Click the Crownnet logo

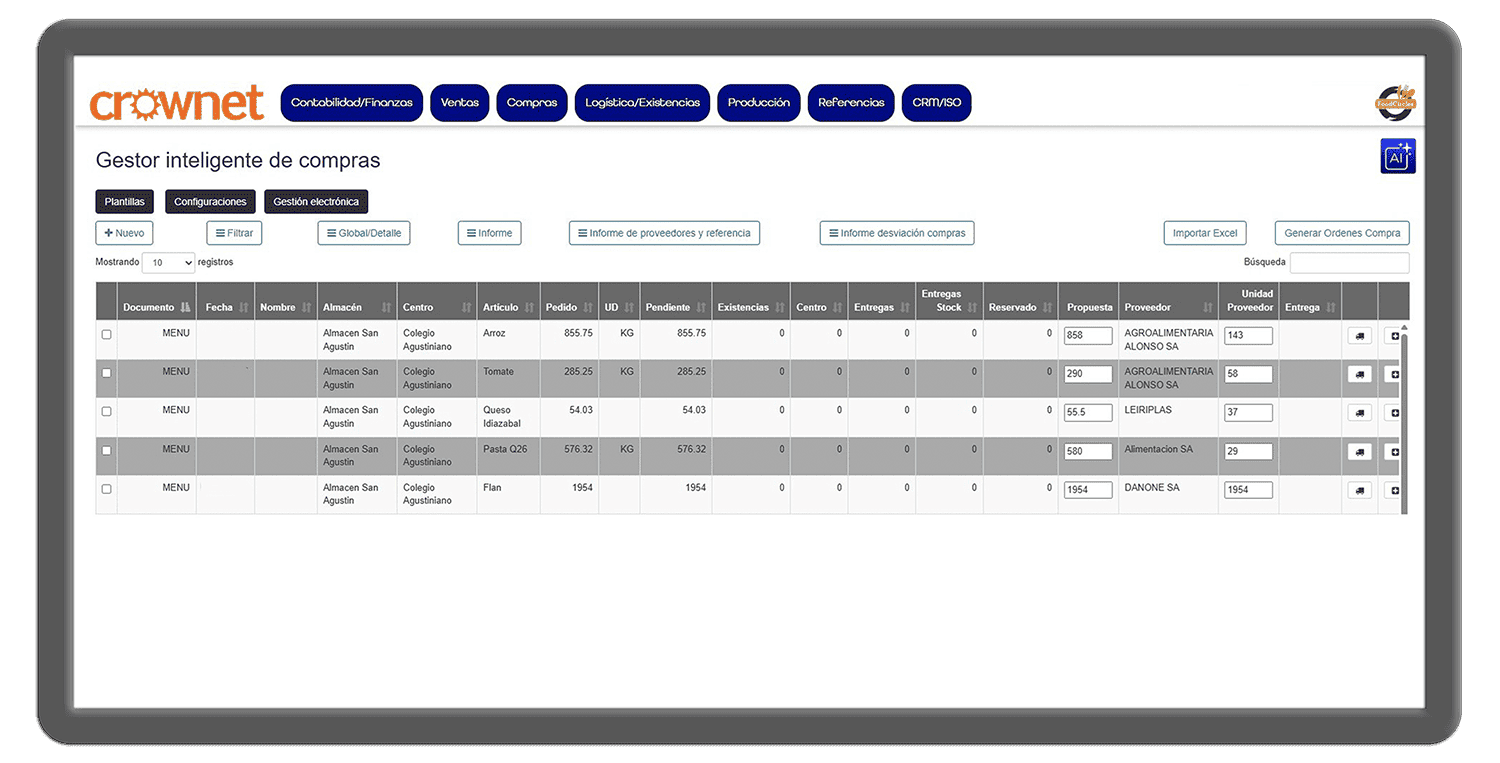click(x=177, y=103)
